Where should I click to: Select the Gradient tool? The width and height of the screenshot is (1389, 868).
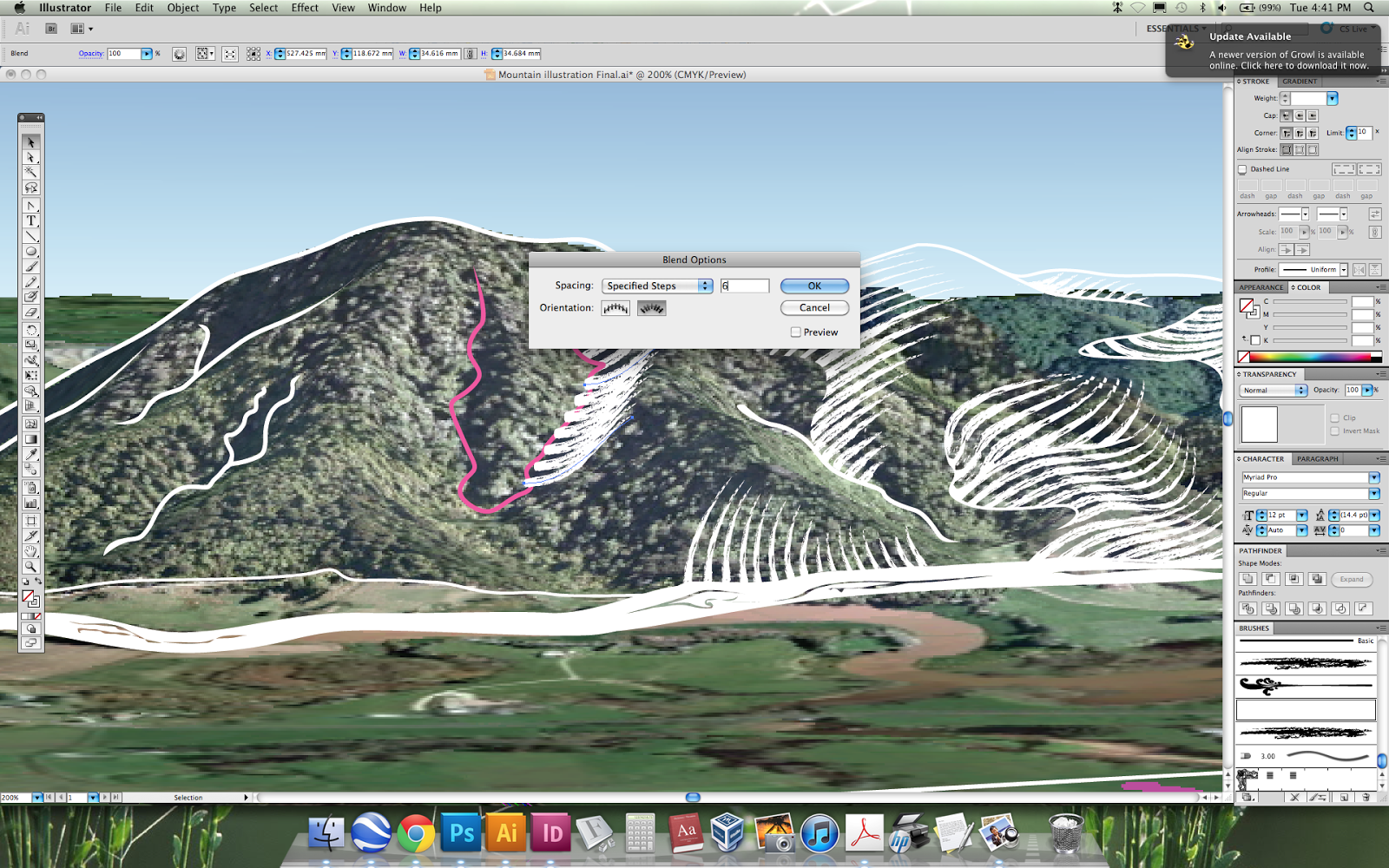[31, 439]
